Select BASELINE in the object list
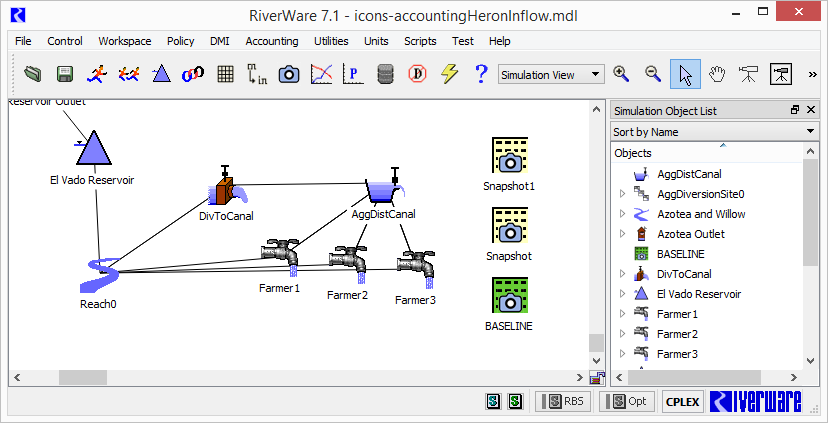This screenshot has height=423, width=828. pyautogui.click(x=681, y=254)
